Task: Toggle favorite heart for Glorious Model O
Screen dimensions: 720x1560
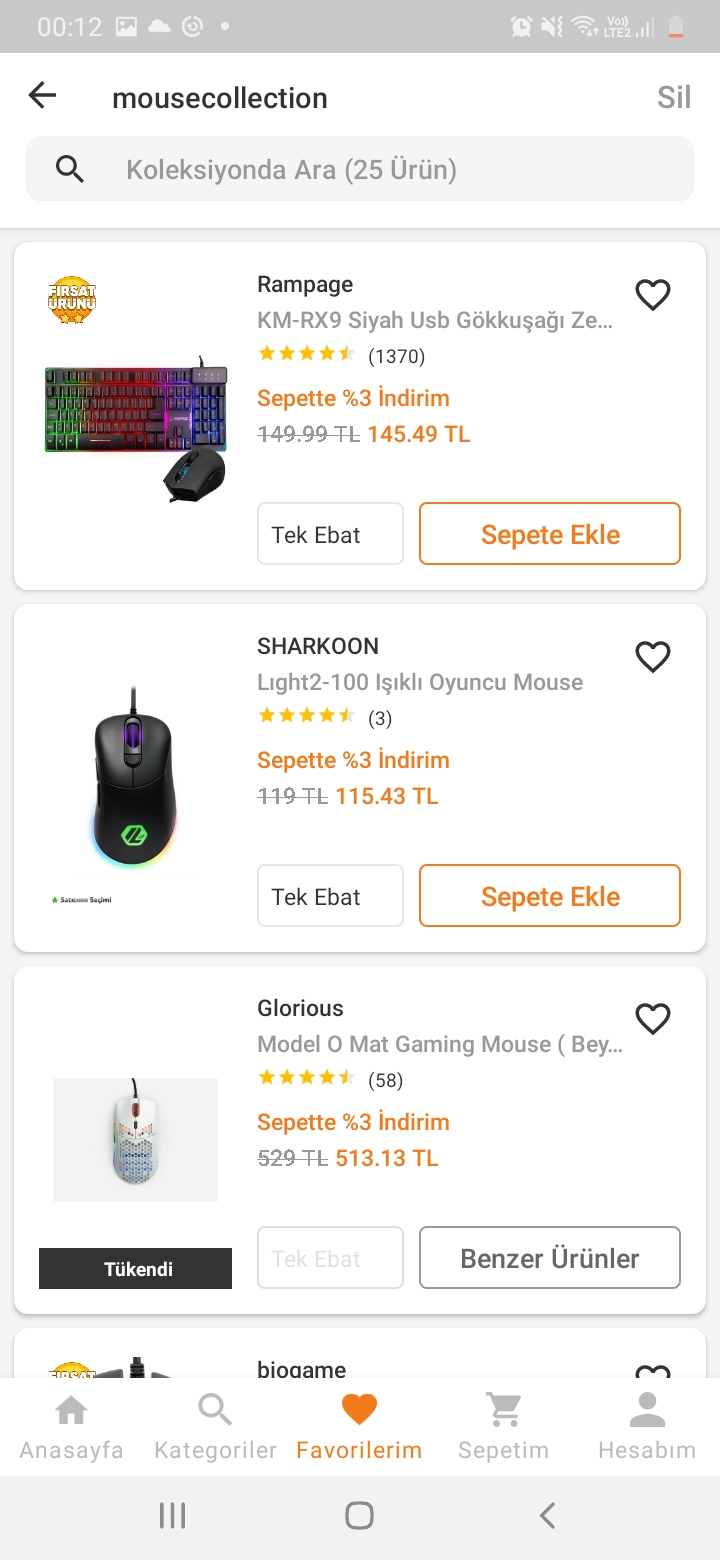Action: (x=653, y=1019)
